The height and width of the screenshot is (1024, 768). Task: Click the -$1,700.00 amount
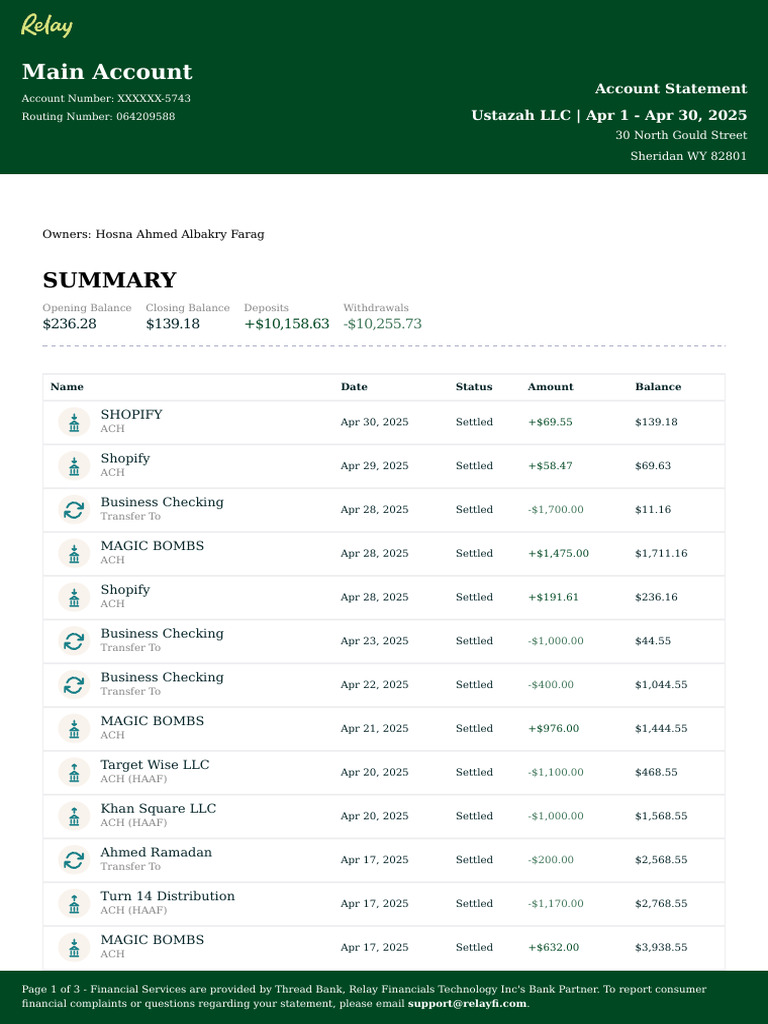pos(556,510)
